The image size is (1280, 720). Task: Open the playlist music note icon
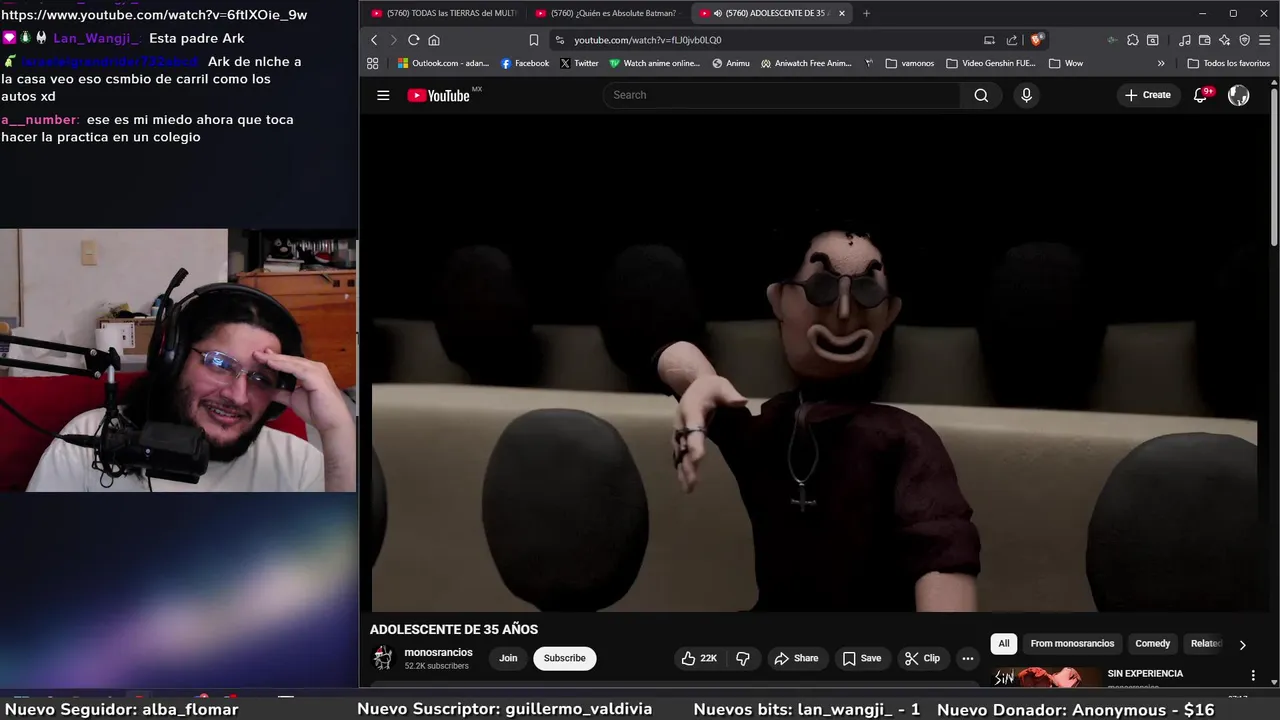[1185, 40]
